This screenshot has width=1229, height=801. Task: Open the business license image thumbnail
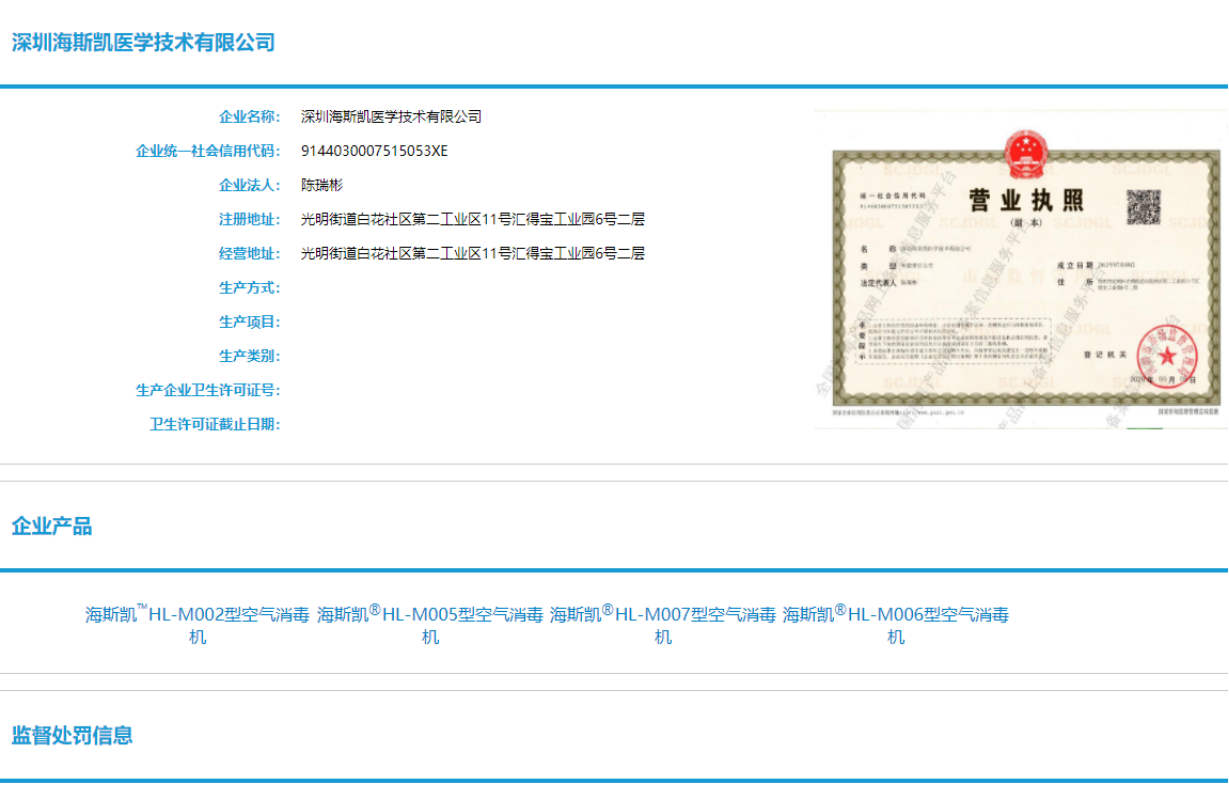1021,269
